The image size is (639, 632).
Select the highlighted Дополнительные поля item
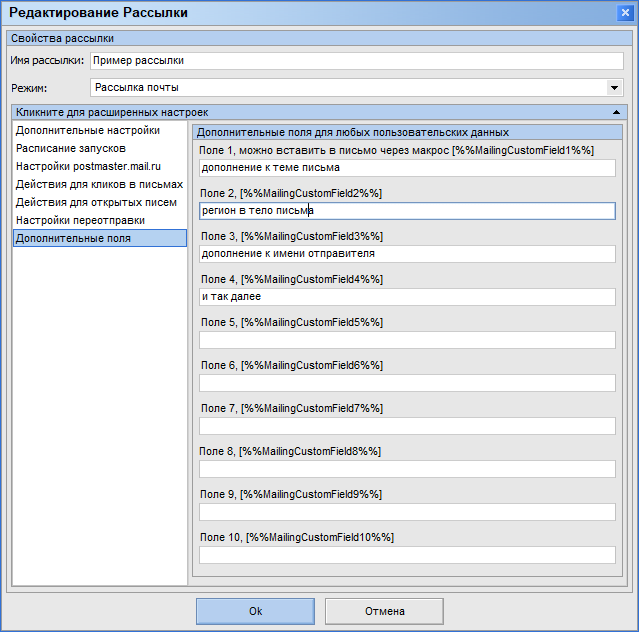pos(100,238)
